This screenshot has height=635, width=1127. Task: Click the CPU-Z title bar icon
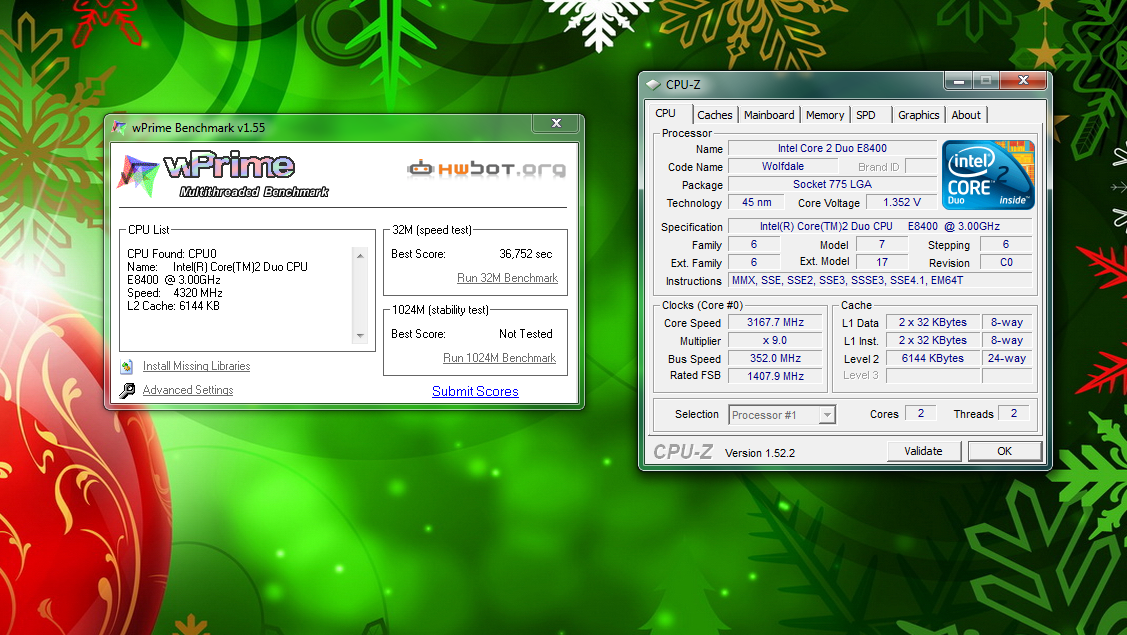point(653,84)
